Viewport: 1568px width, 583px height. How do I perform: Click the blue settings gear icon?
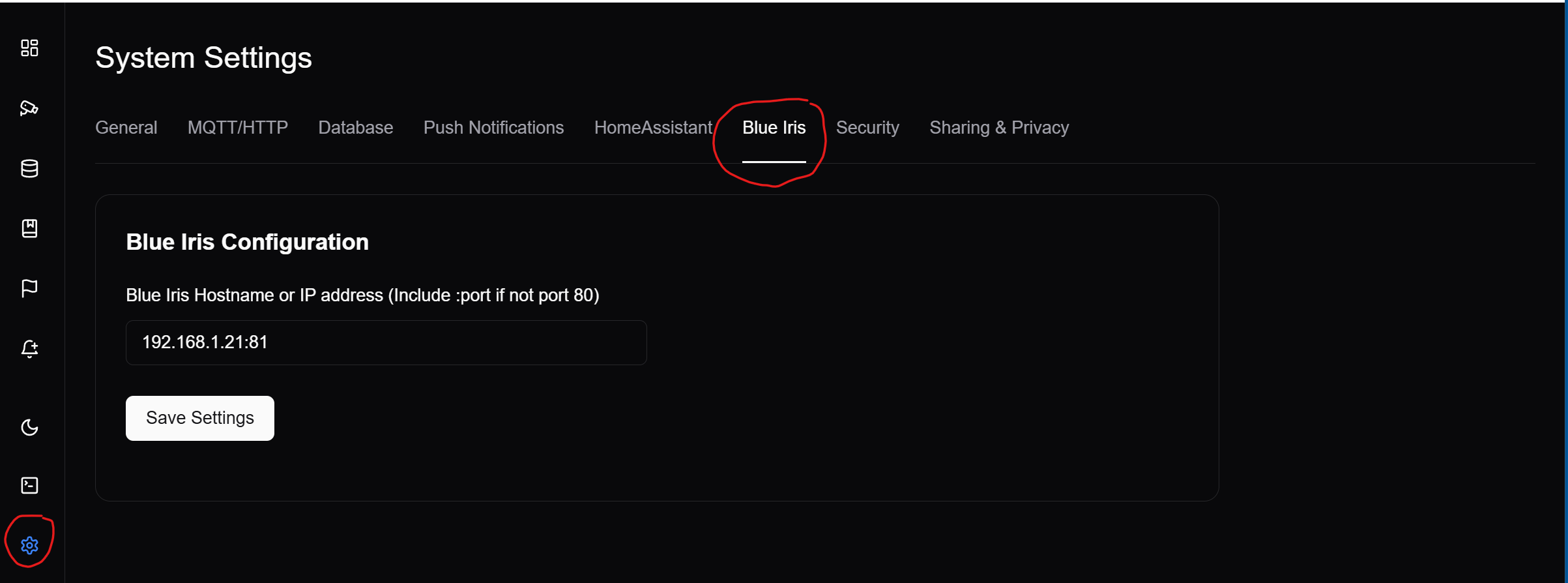[29, 545]
